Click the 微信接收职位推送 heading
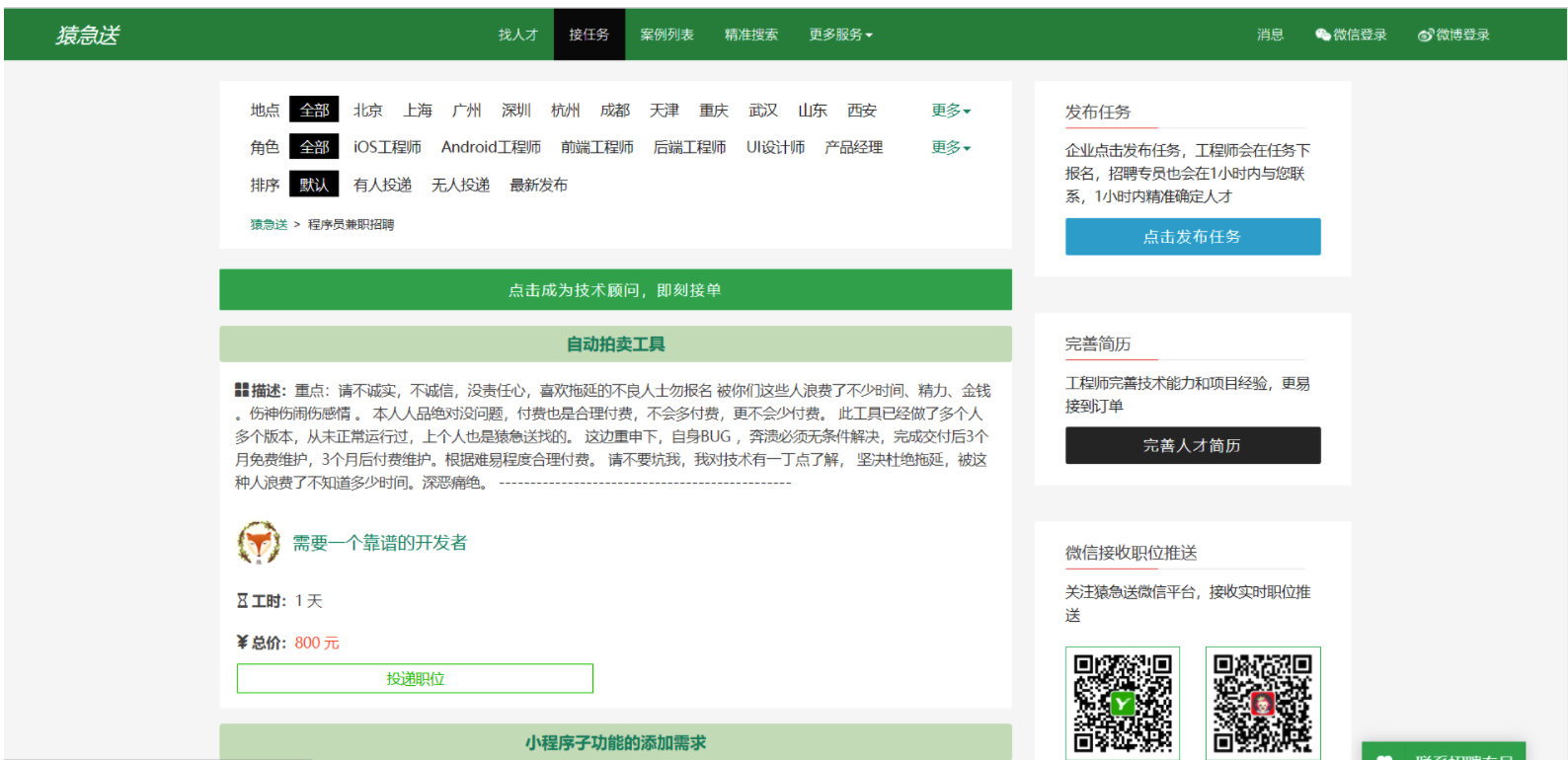 coord(1131,553)
